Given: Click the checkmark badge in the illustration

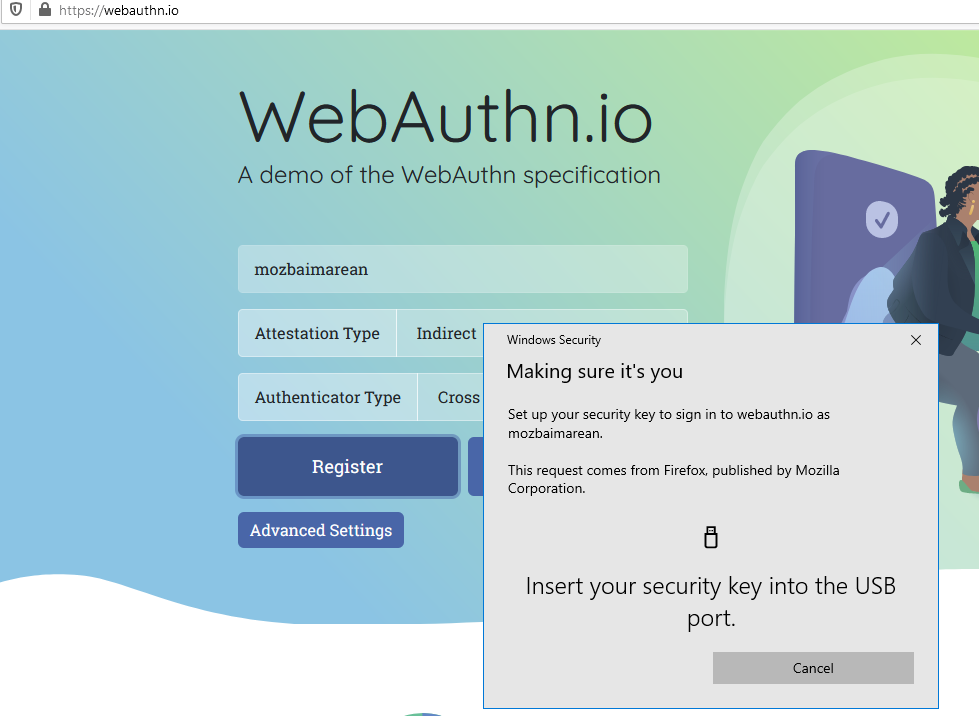Looking at the screenshot, I should [881, 220].
